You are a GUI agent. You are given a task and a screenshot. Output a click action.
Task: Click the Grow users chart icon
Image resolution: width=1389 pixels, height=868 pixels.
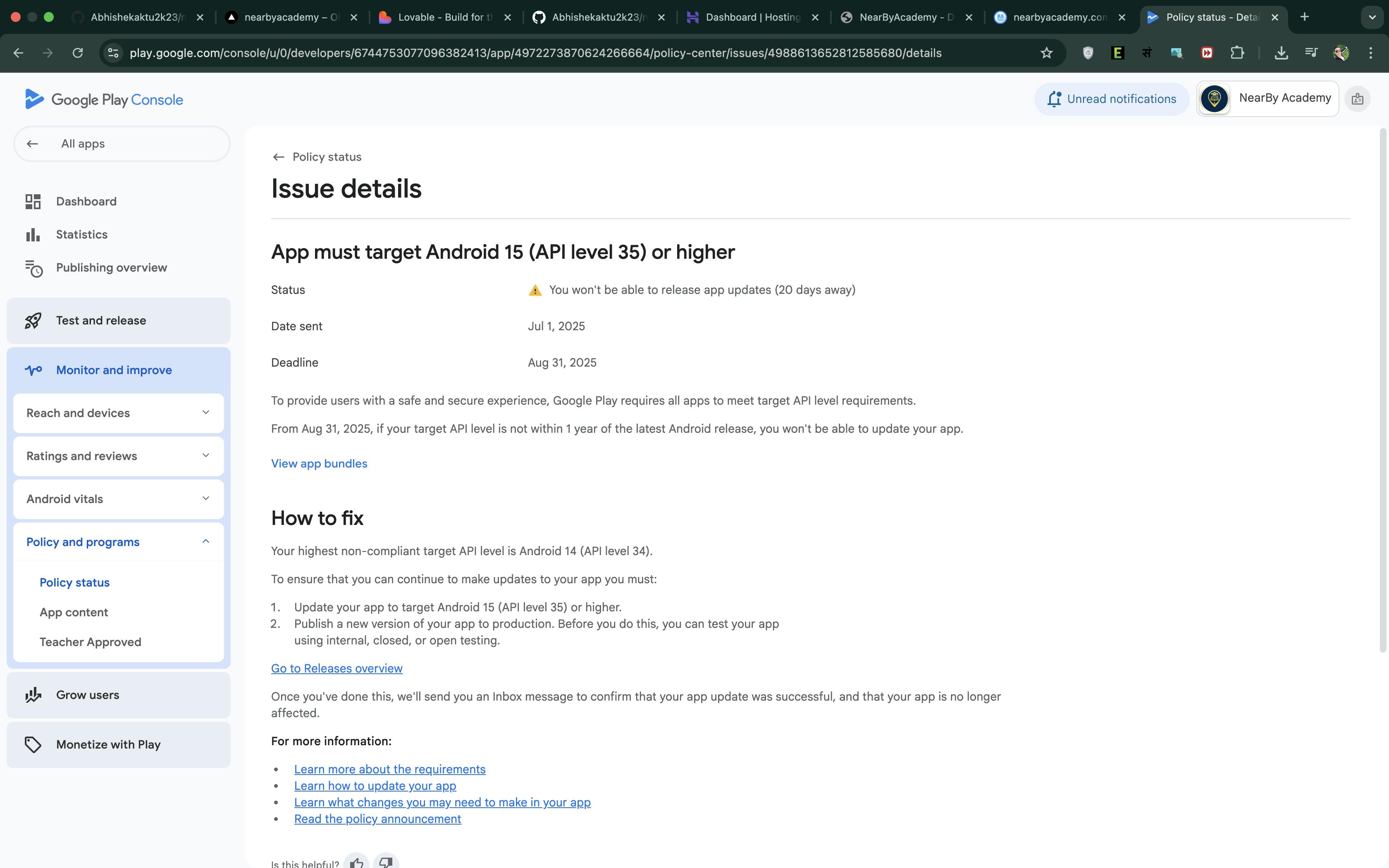(x=33, y=695)
